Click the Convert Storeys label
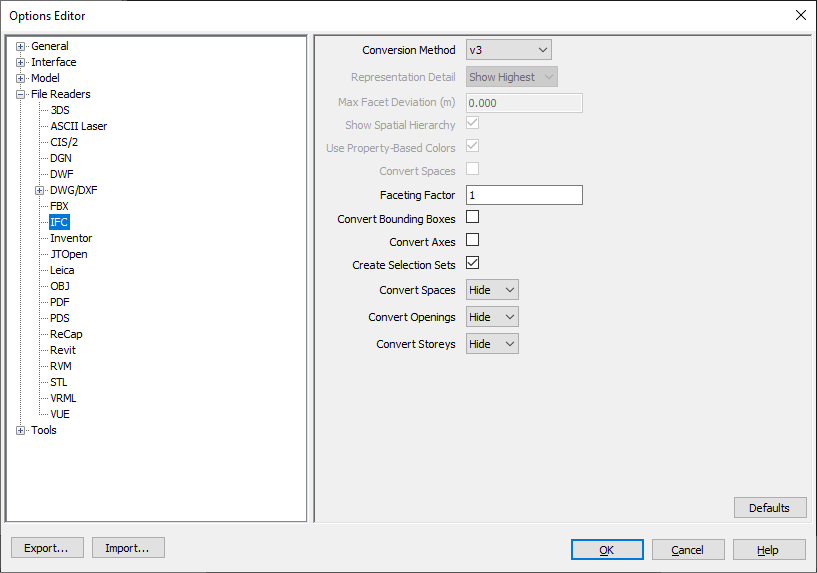Viewport: 817px width, 573px height. click(x=416, y=344)
